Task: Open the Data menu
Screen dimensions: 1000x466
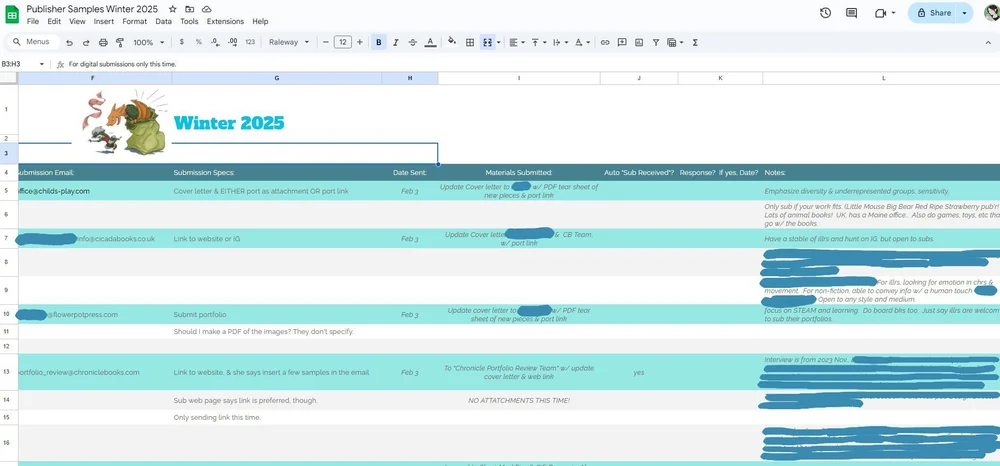Action: [163, 21]
